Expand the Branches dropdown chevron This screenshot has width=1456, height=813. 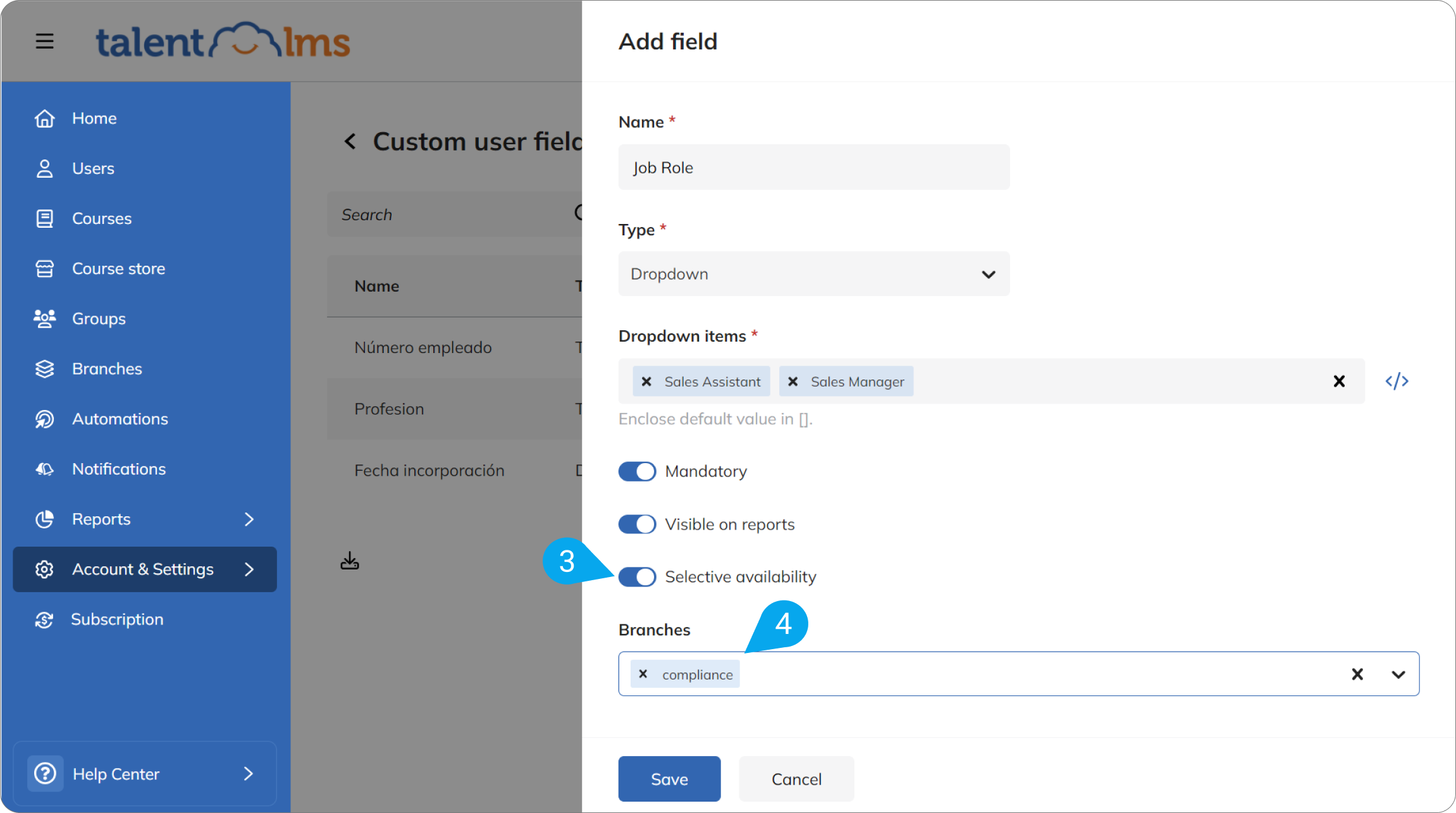[x=1398, y=674]
